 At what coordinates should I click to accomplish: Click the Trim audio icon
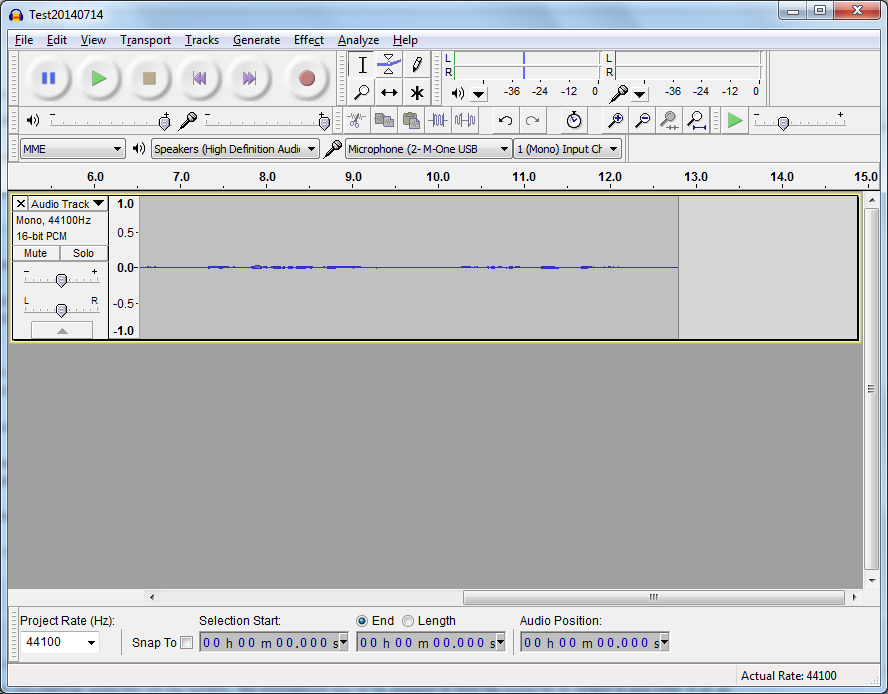pos(438,120)
